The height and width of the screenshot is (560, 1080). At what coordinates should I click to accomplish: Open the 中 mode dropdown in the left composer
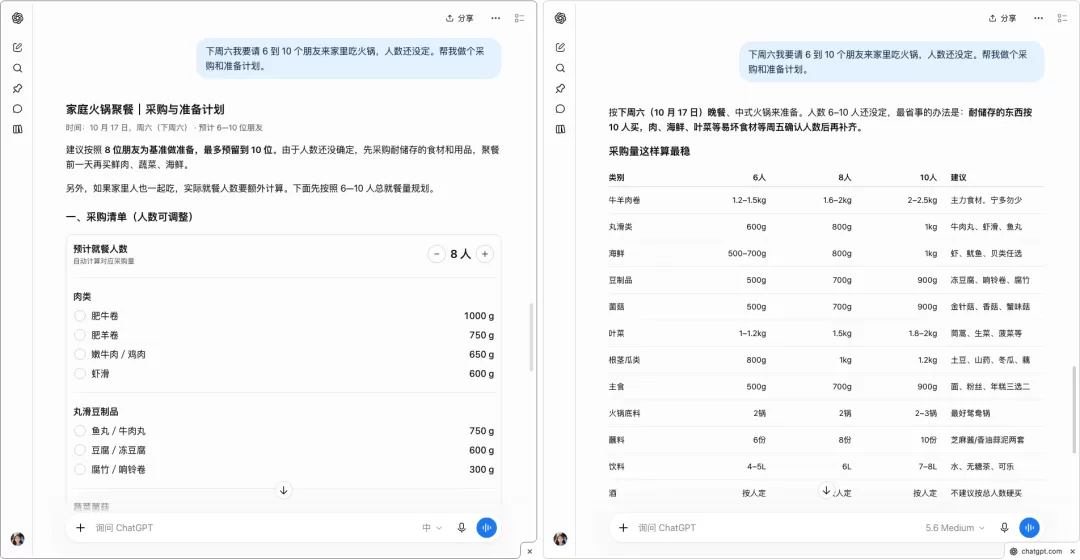432,528
